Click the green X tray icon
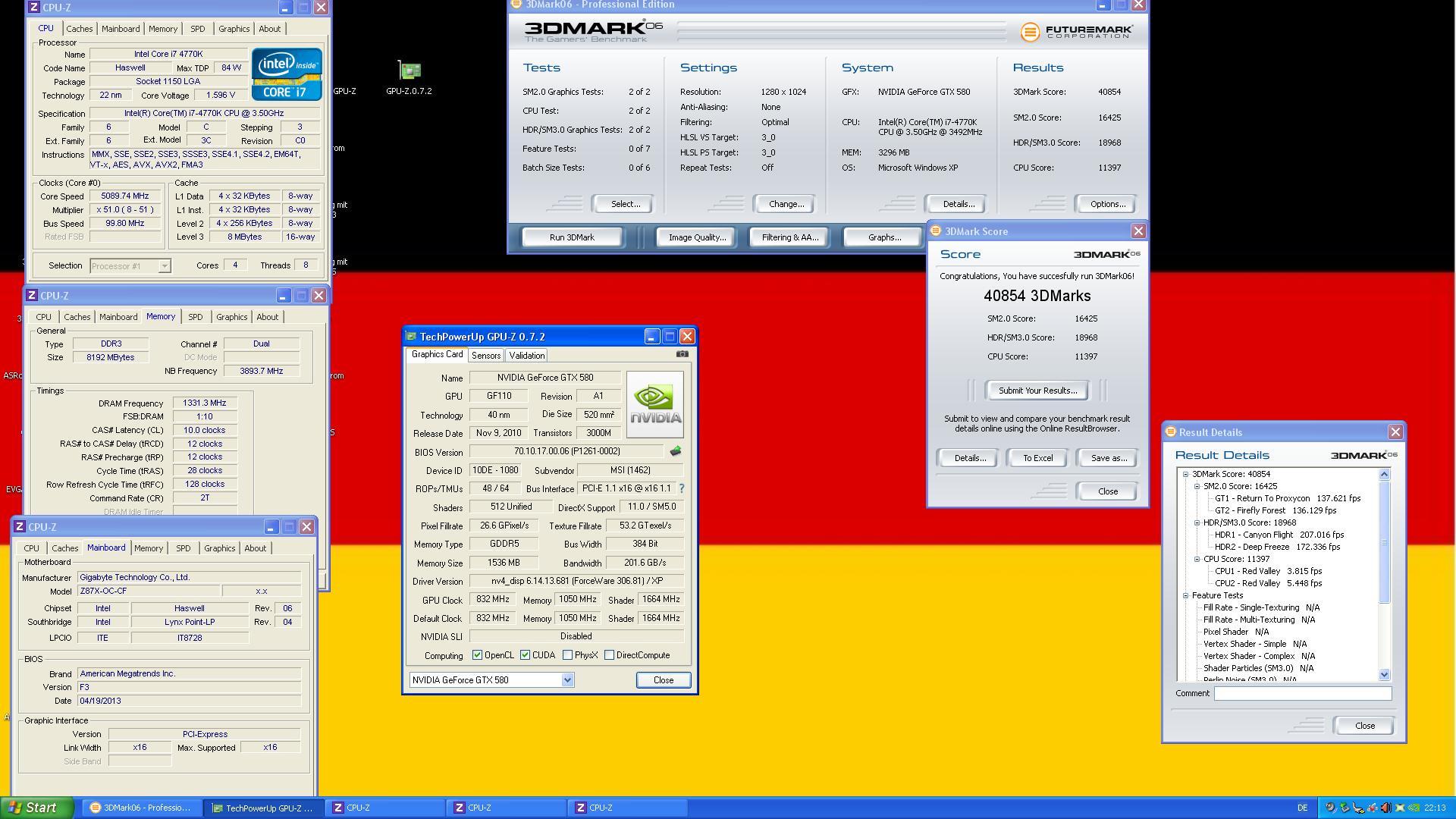 click(1400, 808)
